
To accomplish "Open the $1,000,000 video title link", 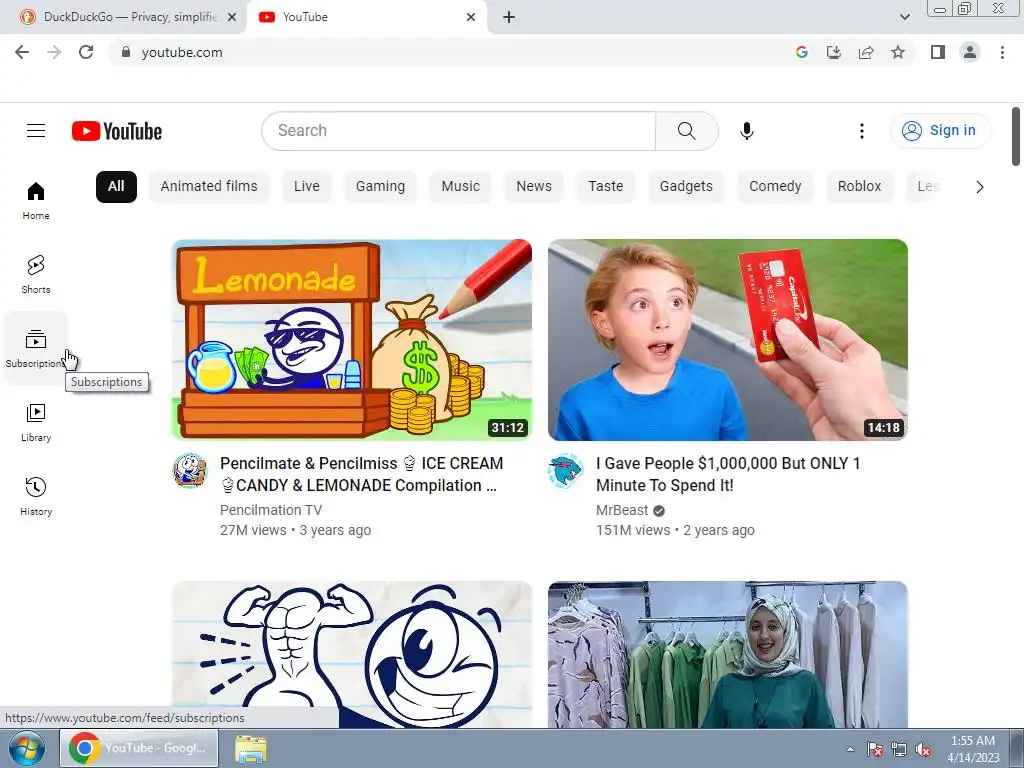I will point(728,474).
